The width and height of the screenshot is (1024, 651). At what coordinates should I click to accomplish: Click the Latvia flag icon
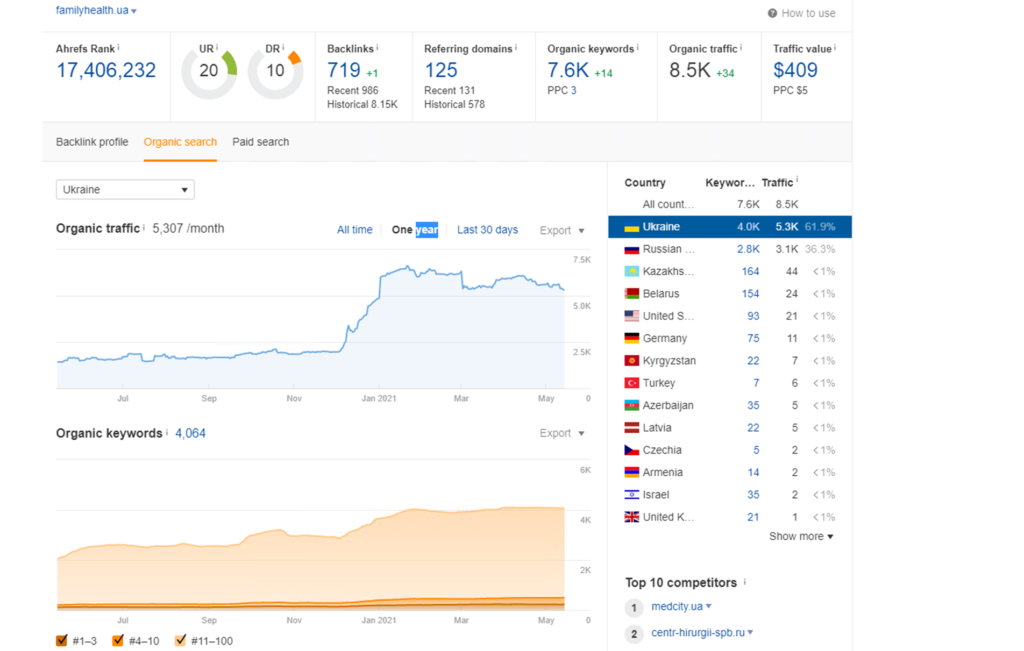click(632, 428)
